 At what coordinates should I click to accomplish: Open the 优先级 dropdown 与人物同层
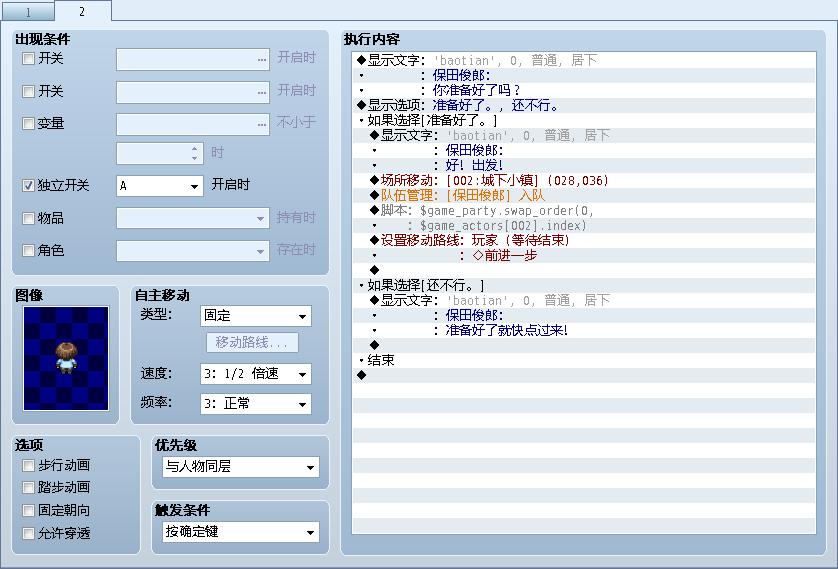(x=241, y=467)
